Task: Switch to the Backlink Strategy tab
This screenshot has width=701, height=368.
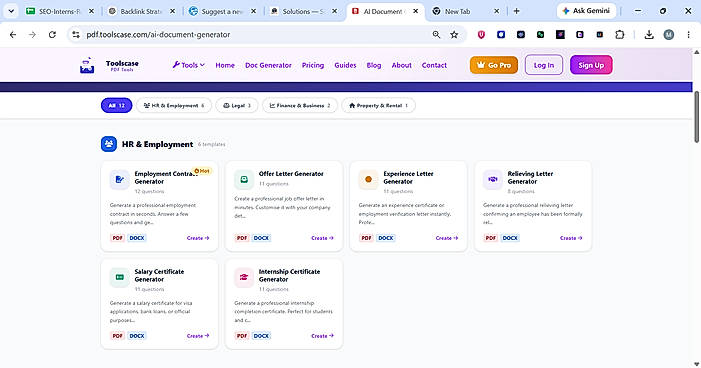Action: pyautogui.click(x=142, y=11)
